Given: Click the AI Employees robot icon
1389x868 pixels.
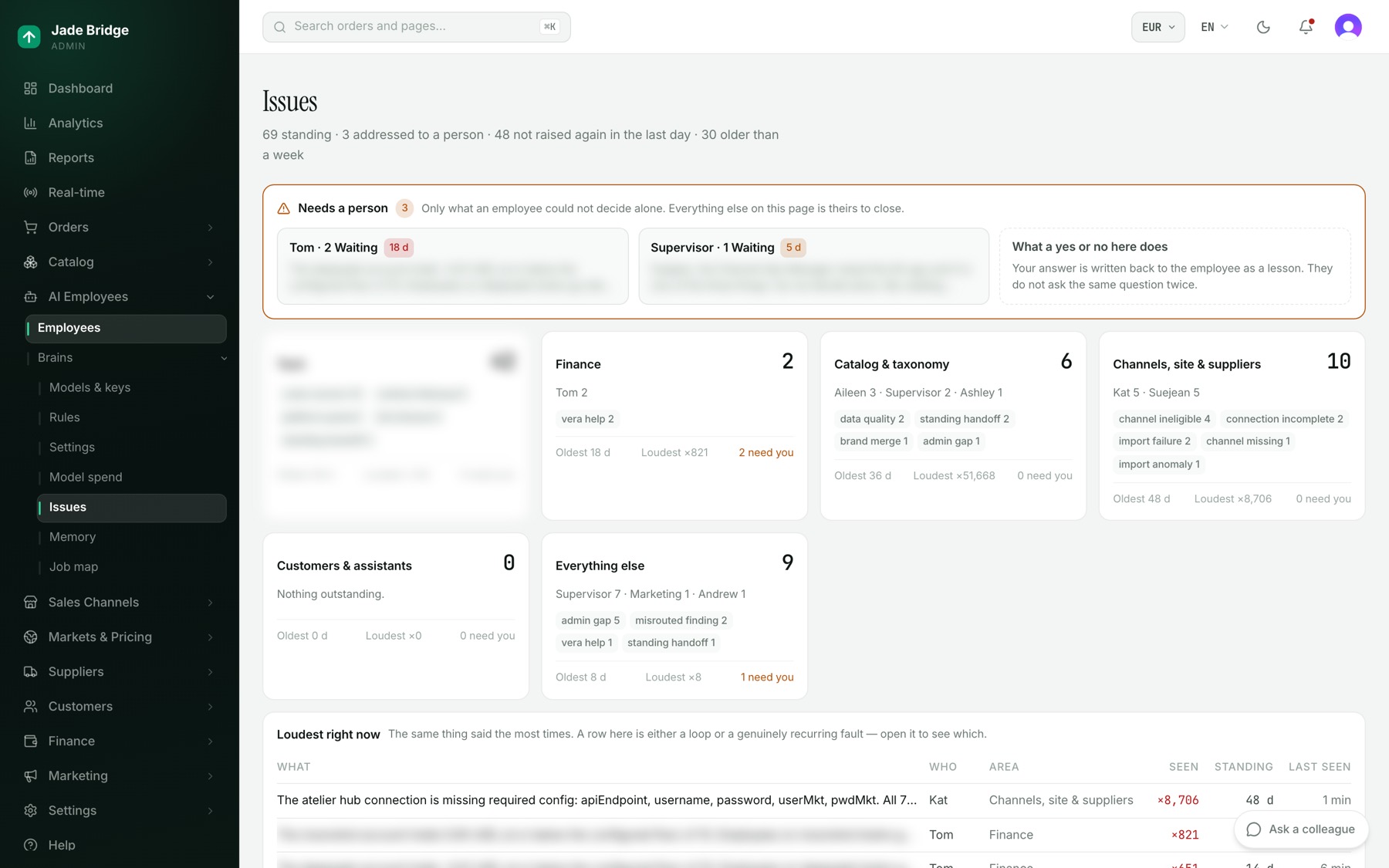Looking at the screenshot, I should click(31, 297).
